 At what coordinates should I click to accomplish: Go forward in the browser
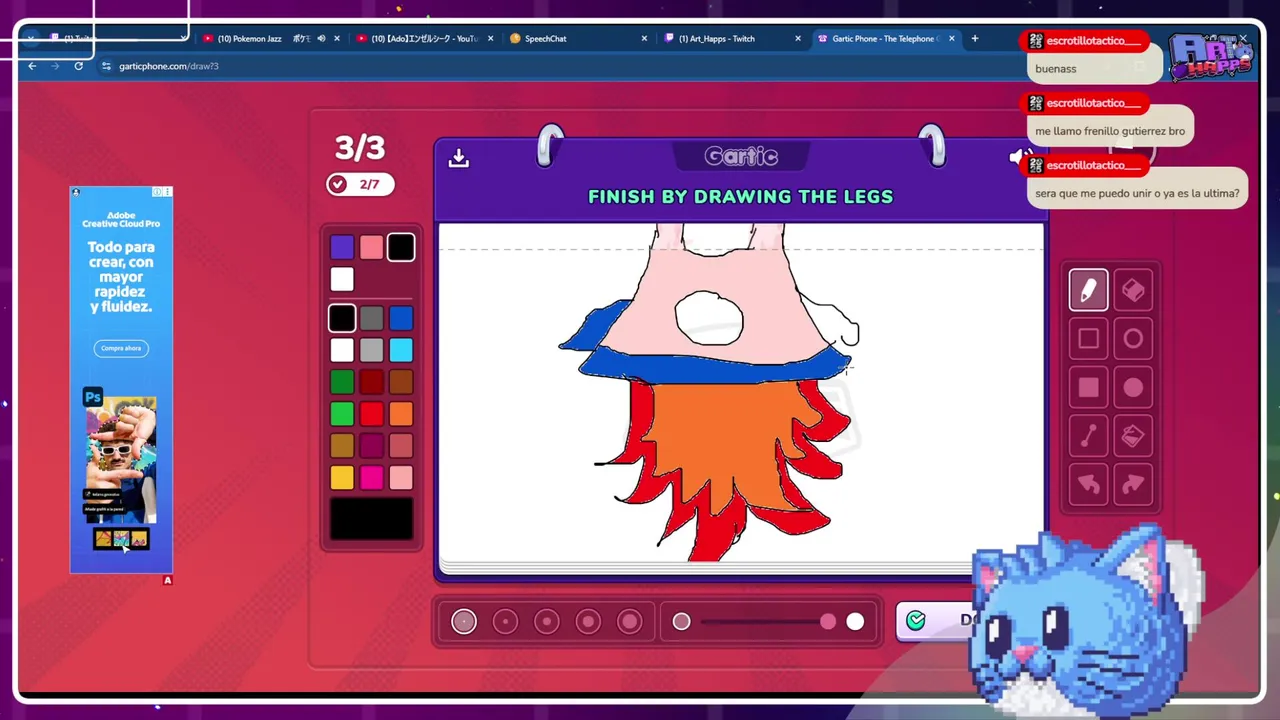[x=55, y=66]
